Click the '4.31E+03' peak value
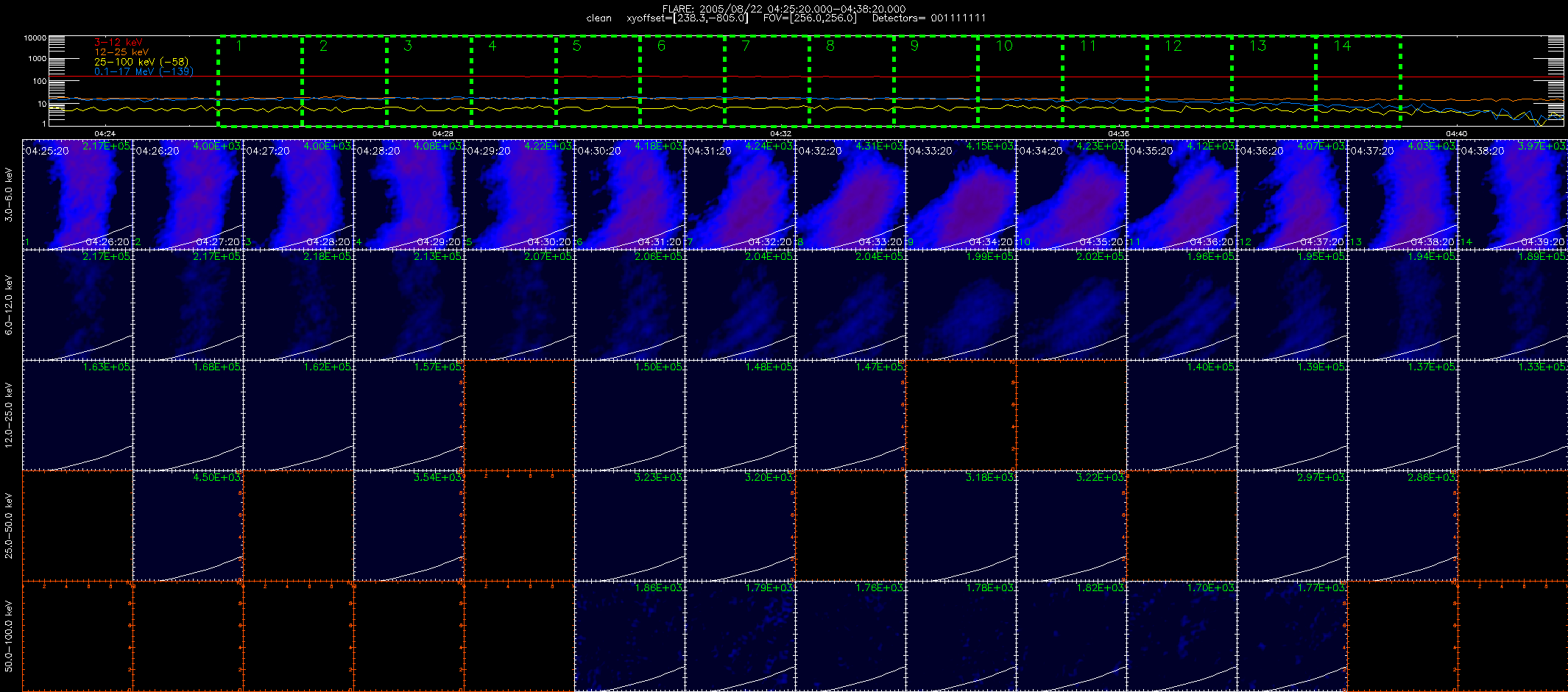The image size is (1568, 692). [880, 146]
